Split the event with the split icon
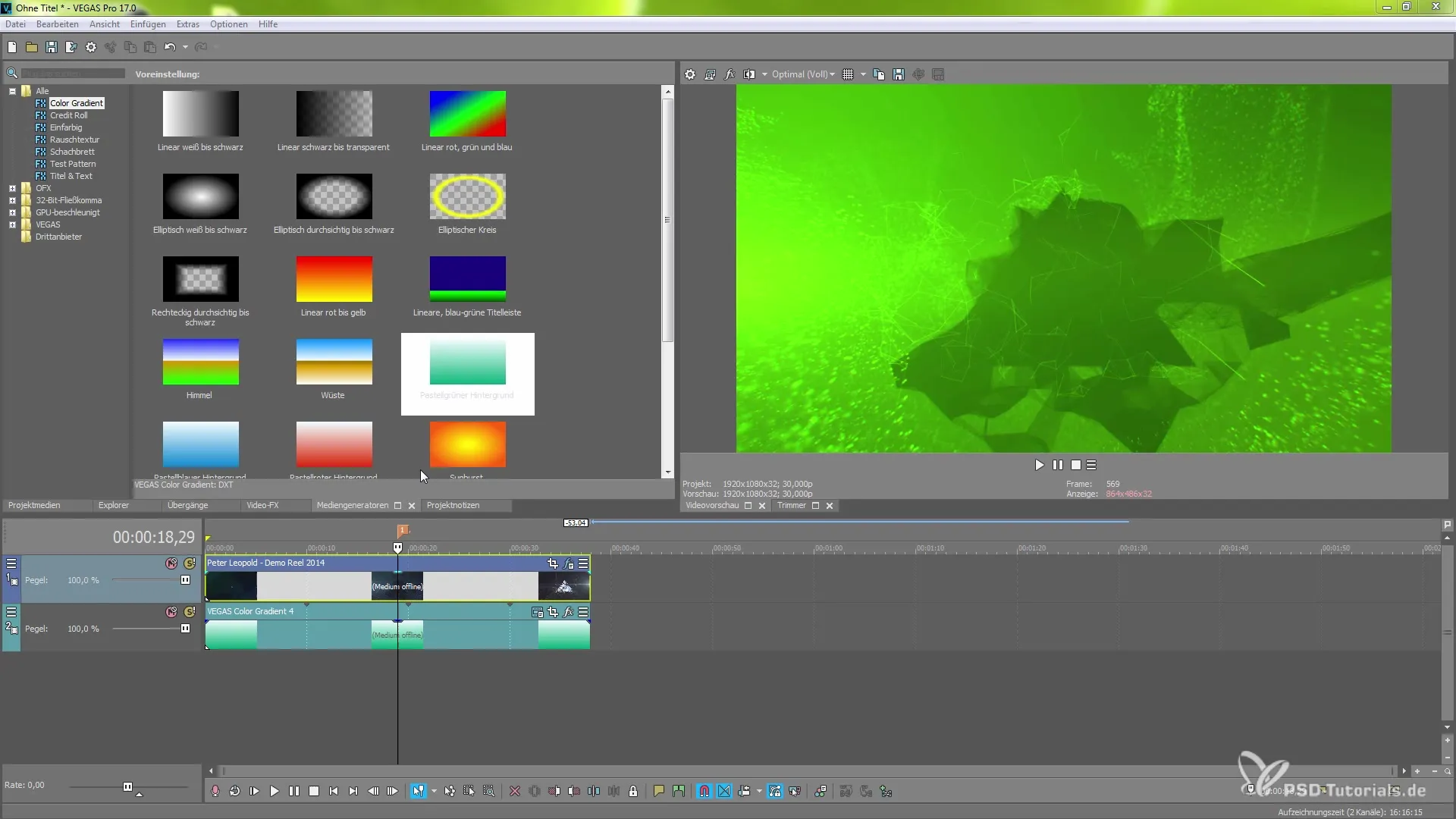The height and width of the screenshot is (819, 1456). tap(594, 791)
